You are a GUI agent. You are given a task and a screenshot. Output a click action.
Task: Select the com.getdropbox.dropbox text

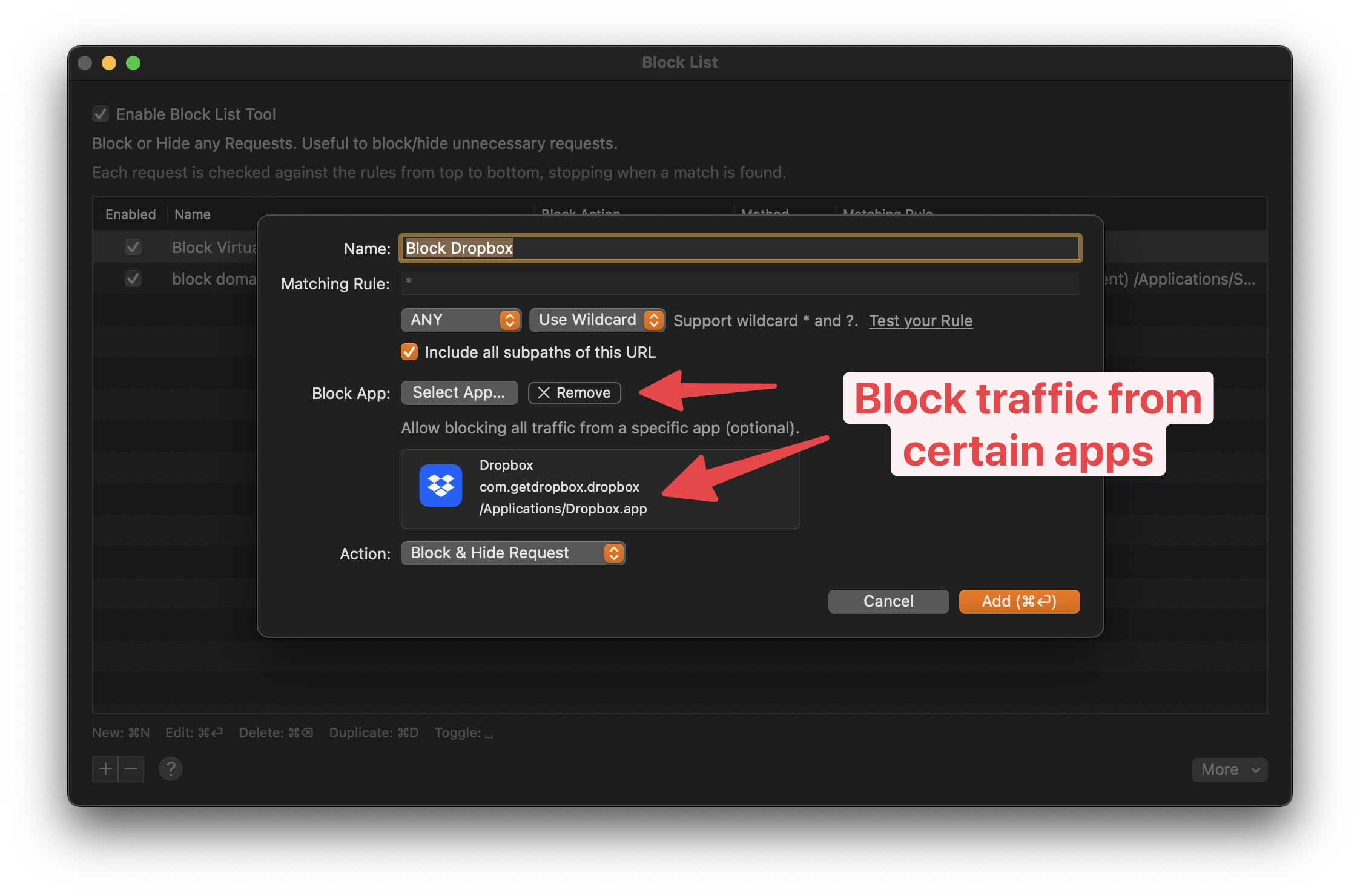point(559,487)
